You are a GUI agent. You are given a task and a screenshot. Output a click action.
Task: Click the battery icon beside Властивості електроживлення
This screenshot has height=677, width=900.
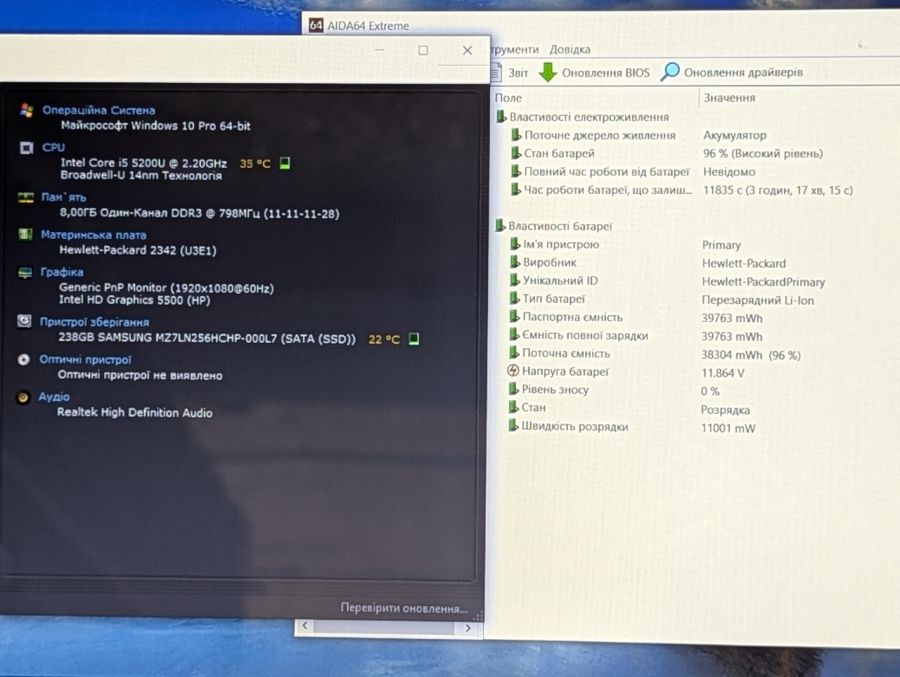501,117
